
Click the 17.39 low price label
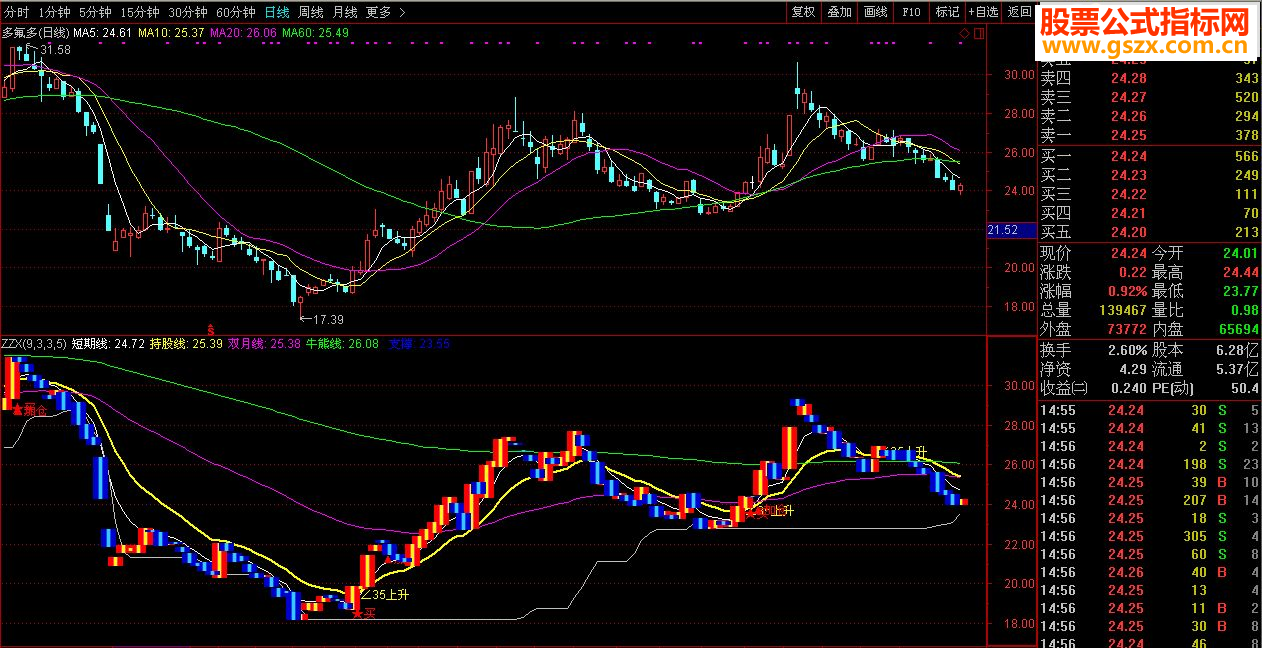[x=328, y=319]
